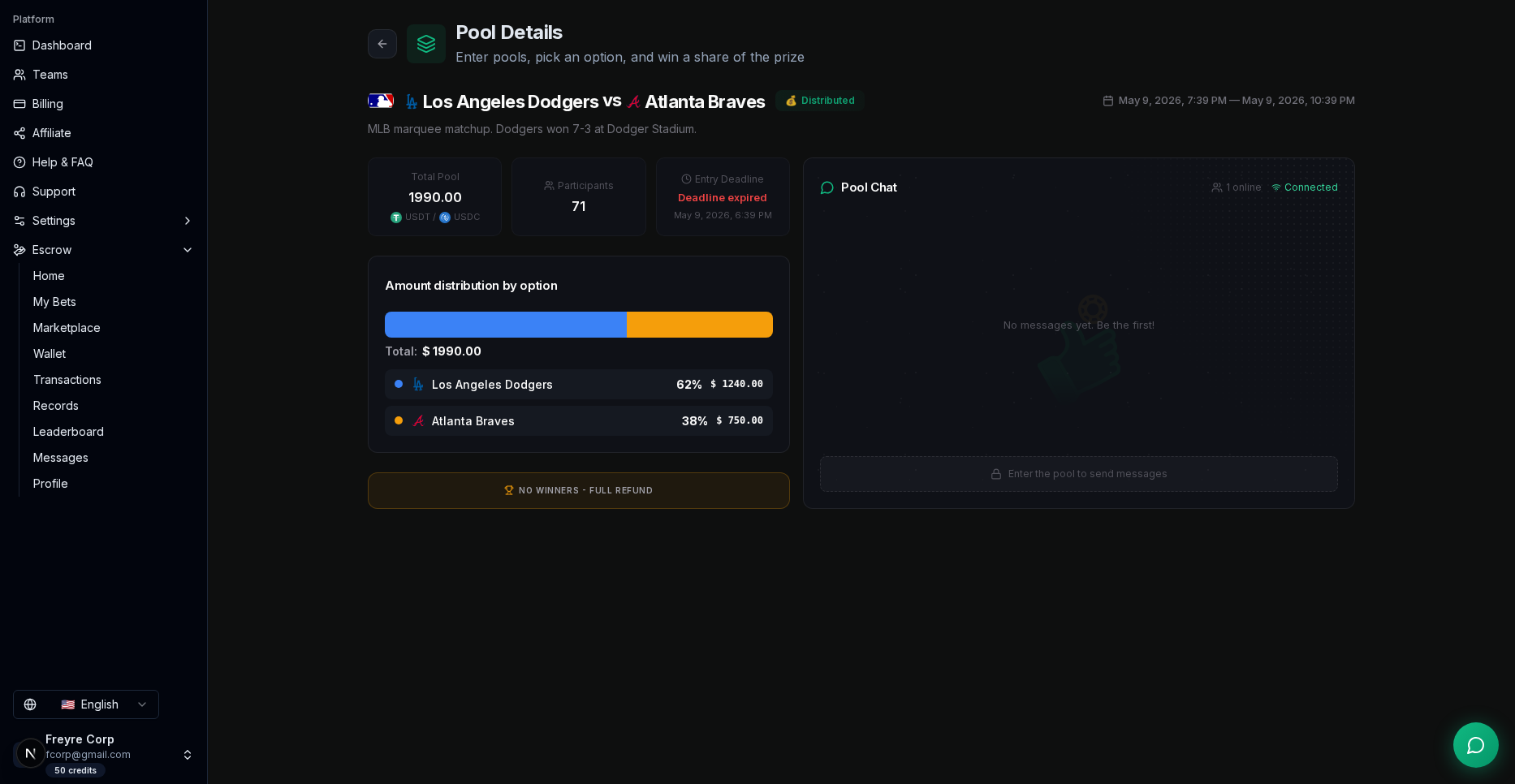The image size is (1515, 784).
Task: Click the orange dot beside Atlanta Braves
Action: (x=399, y=420)
